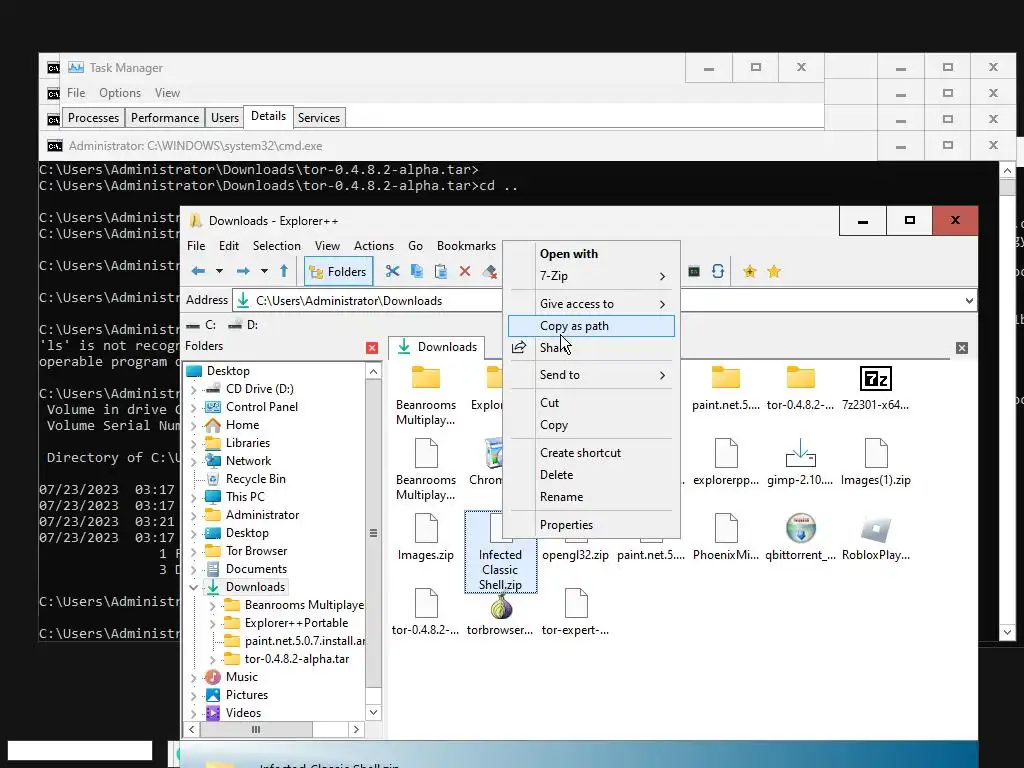Open the Send to submenu
Viewport: 1024px width, 768px height.
[x=591, y=375]
